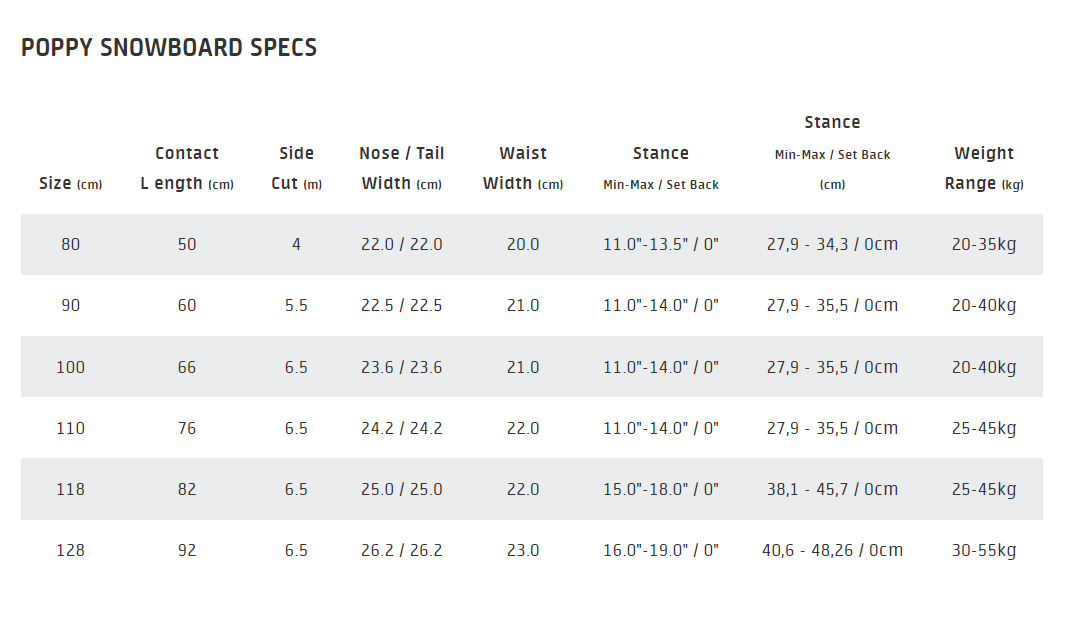
Task: Click contact length value 92
Action: (187, 550)
